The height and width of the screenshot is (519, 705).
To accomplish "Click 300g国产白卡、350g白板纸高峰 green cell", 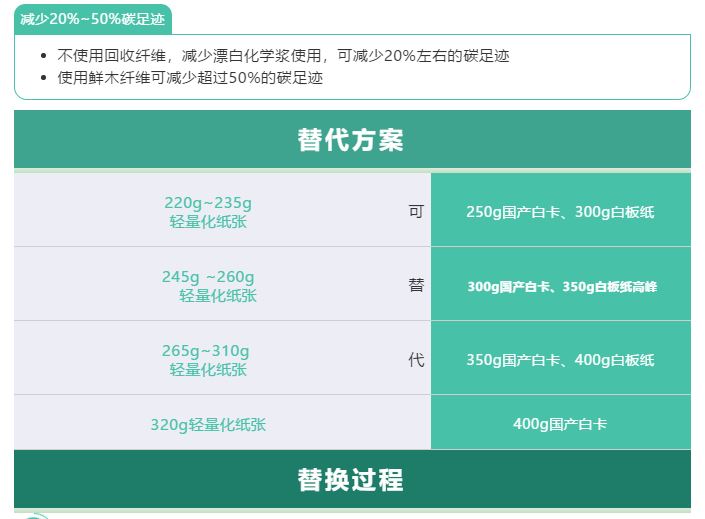I will (x=561, y=287).
